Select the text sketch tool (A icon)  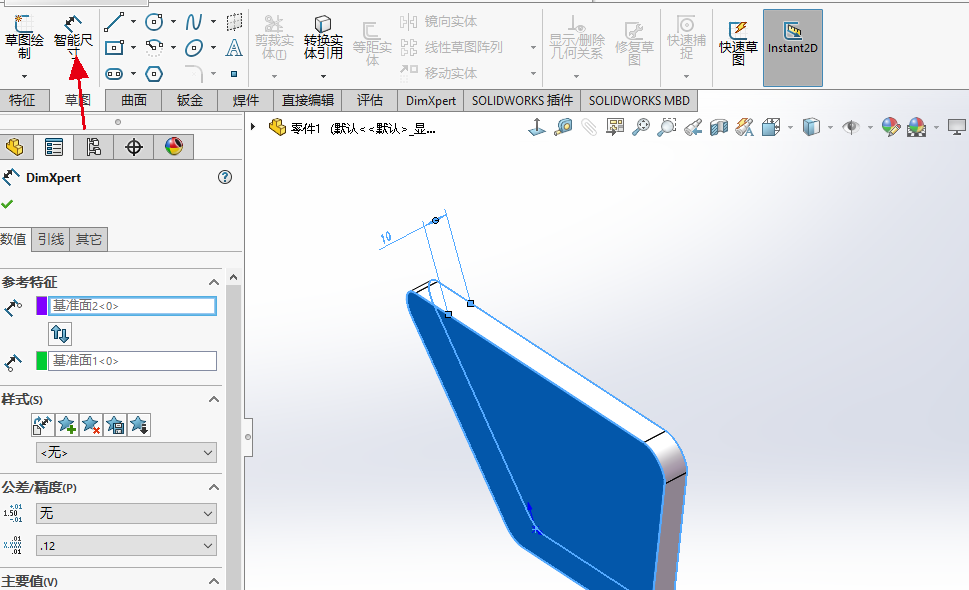[x=233, y=49]
